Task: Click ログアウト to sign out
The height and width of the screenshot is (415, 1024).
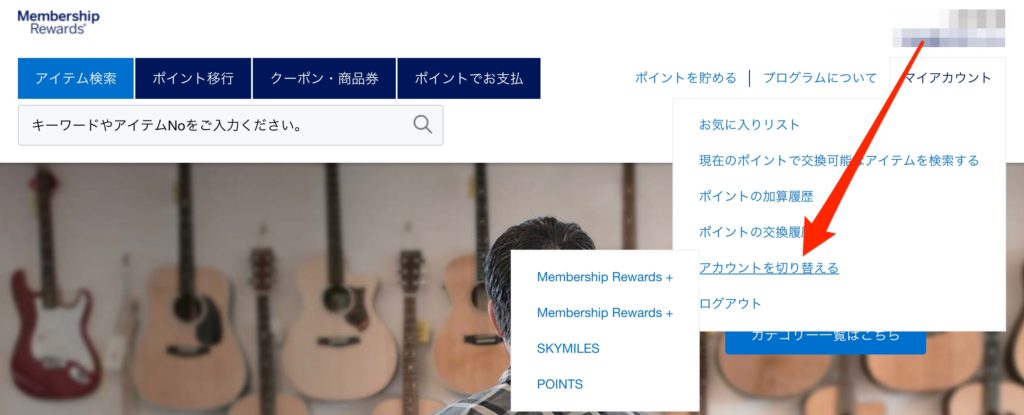Action: tap(730, 303)
